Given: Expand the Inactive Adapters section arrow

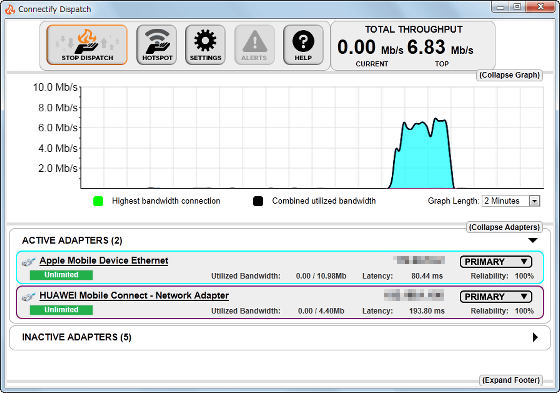Looking at the screenshot, I should point(535,337).
